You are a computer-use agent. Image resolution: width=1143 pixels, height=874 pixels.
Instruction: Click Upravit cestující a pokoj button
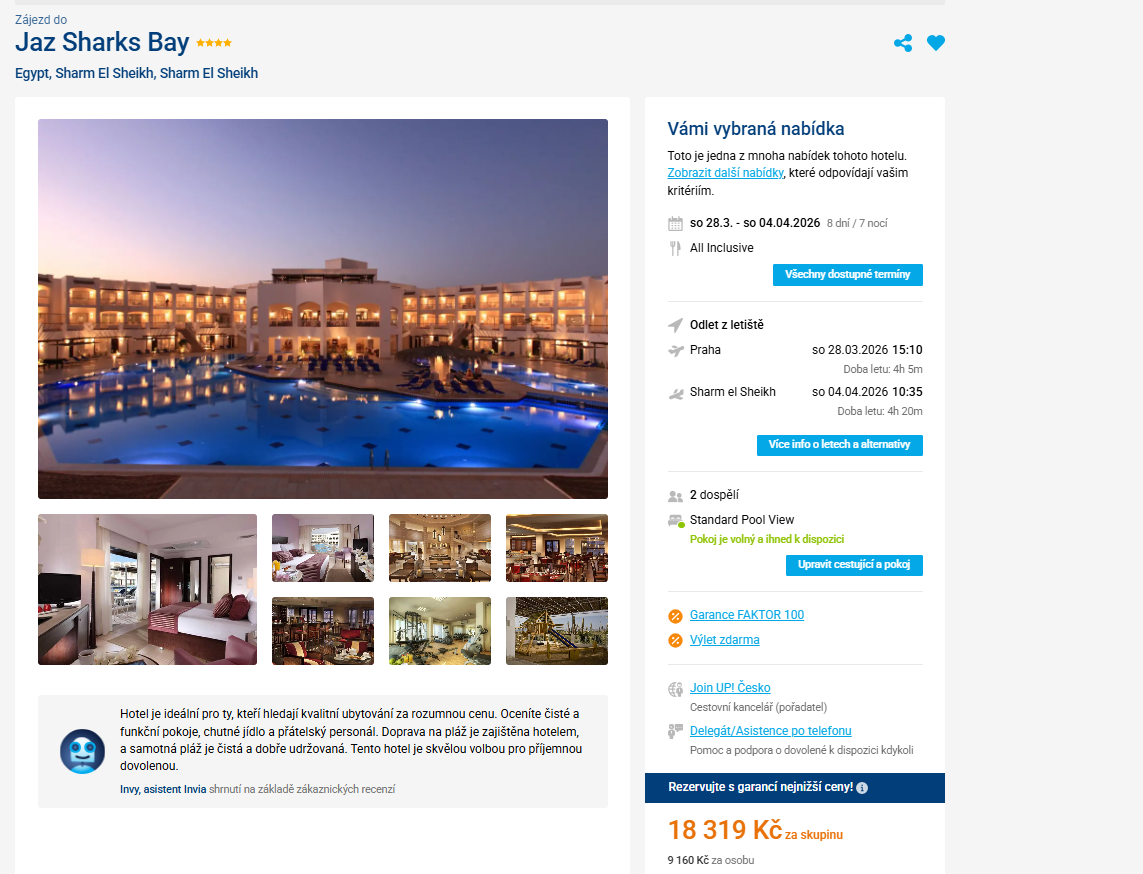tap(854, 565)
